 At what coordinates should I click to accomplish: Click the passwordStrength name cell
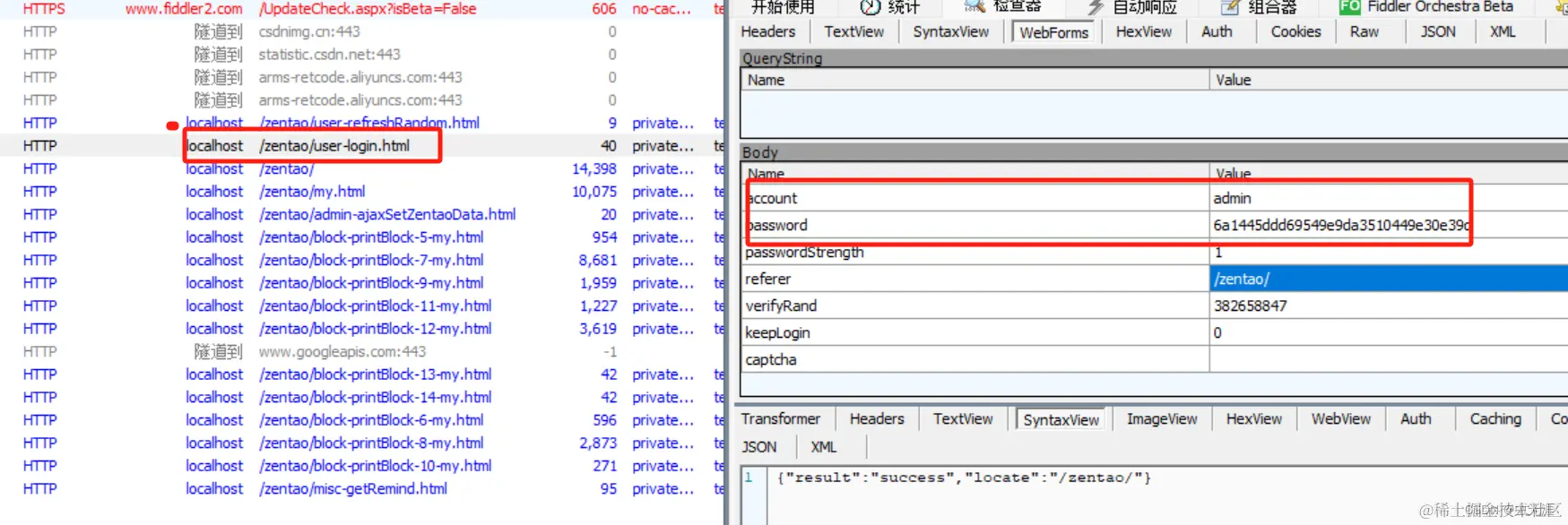975,252
